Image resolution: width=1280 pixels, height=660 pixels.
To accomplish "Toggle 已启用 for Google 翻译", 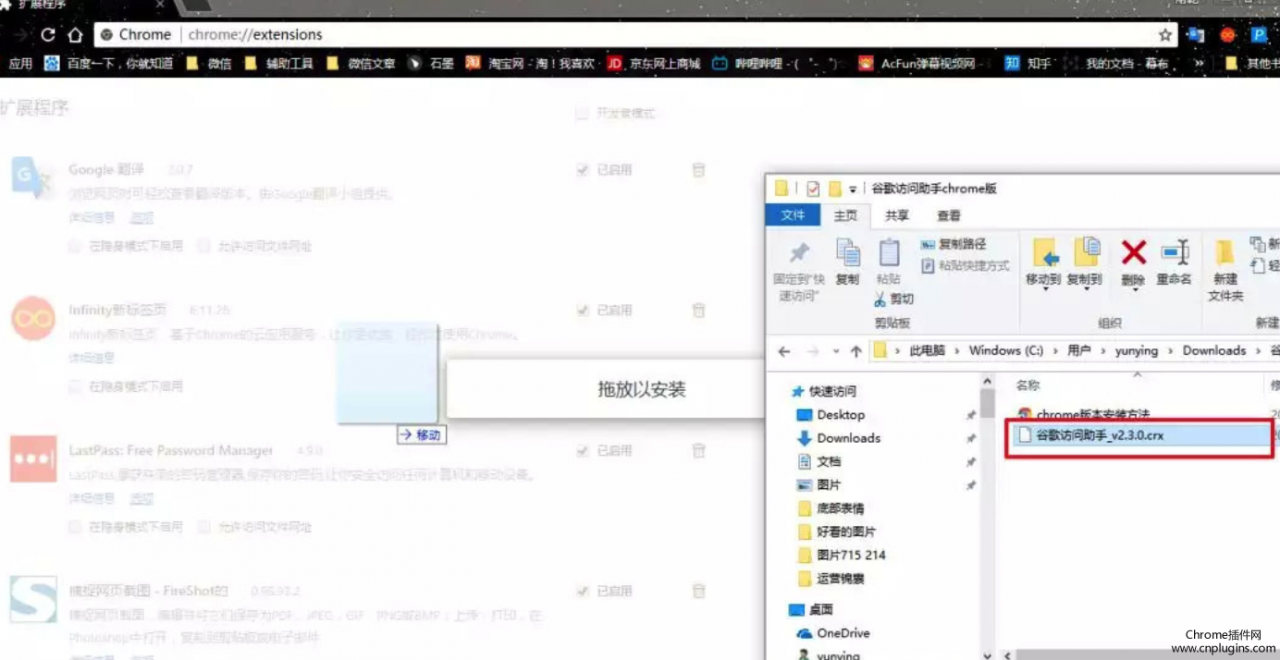I will (x=582, y=170).
